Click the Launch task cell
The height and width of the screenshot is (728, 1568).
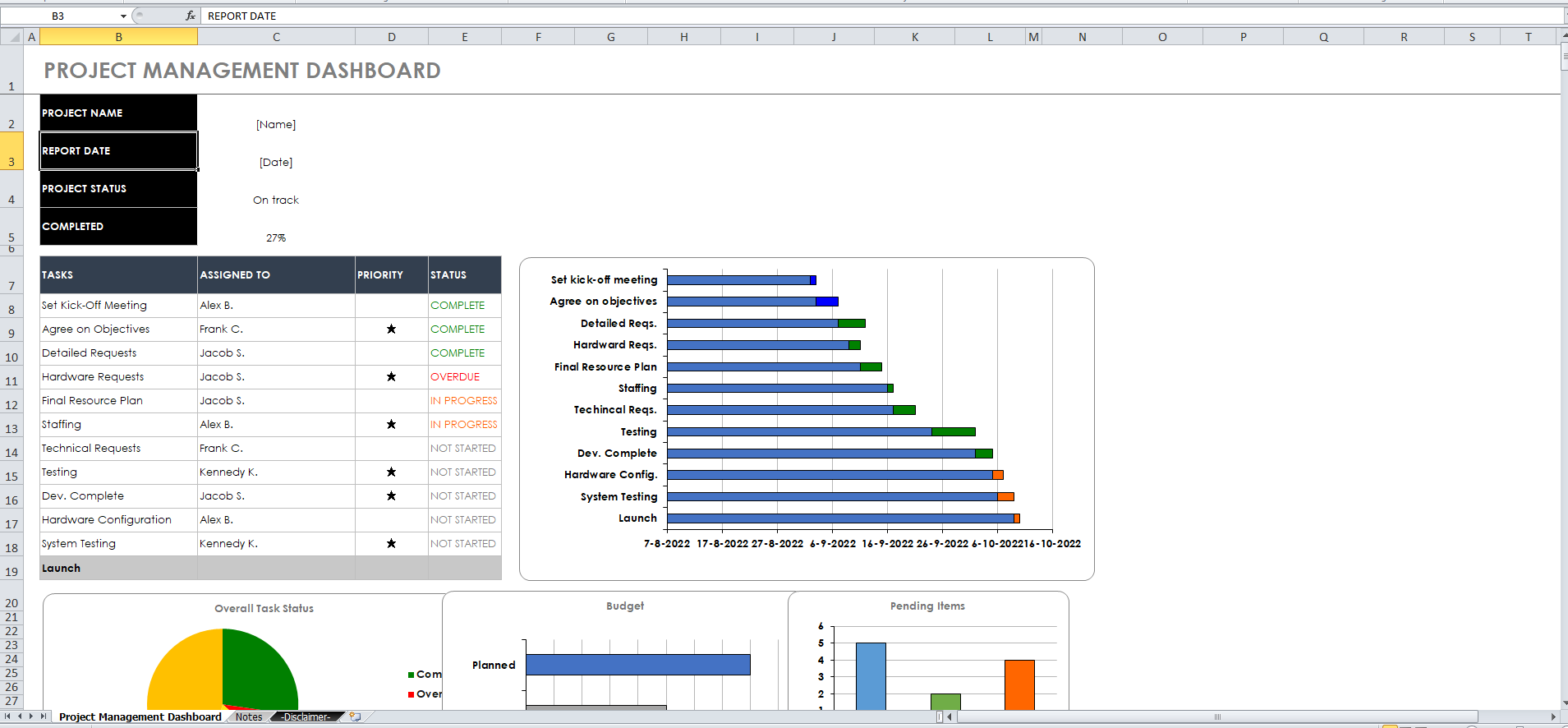pyautogui.click(x=118, y=568)
